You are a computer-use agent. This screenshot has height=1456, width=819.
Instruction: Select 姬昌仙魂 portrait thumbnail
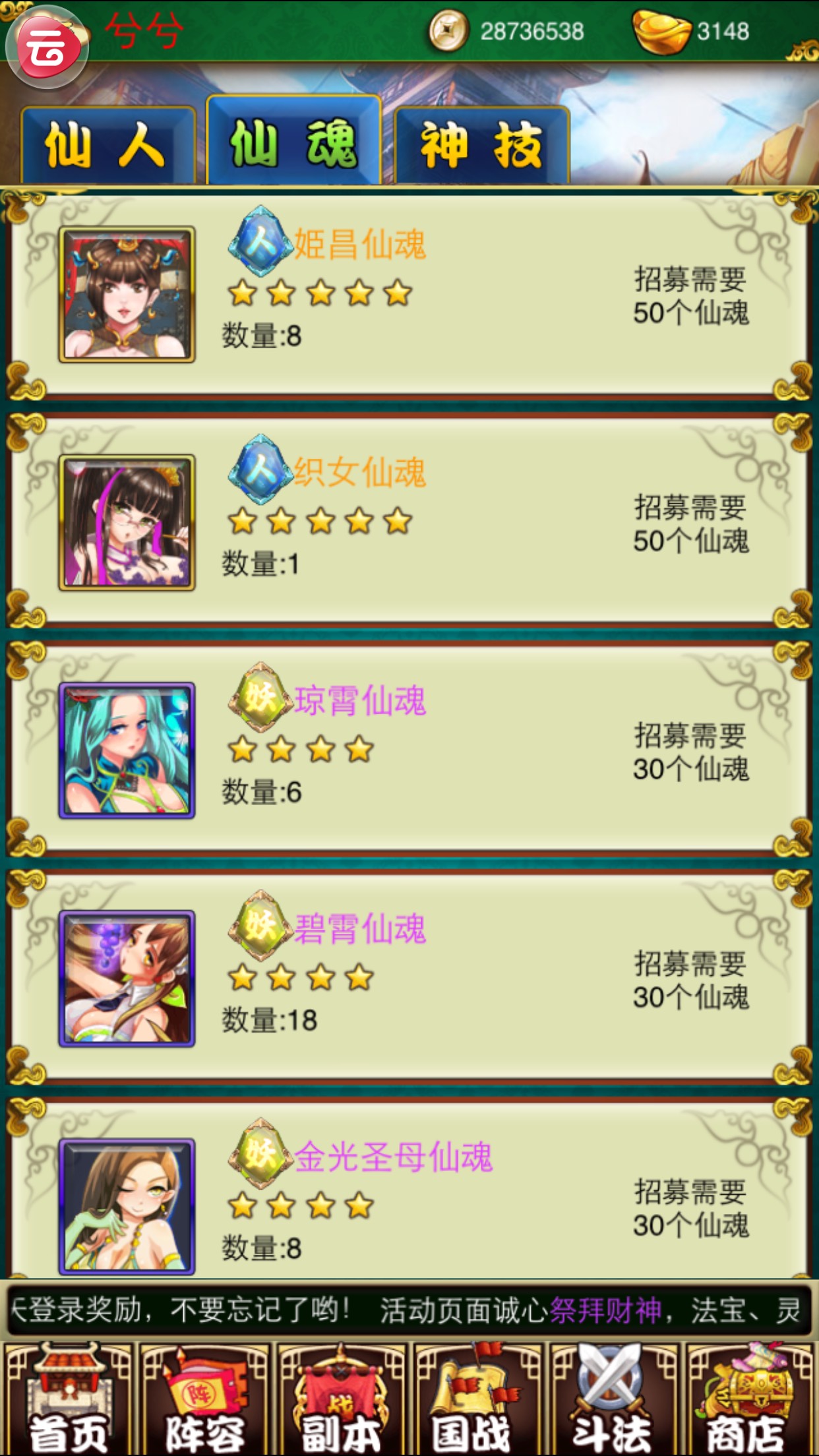click(127, 294)
